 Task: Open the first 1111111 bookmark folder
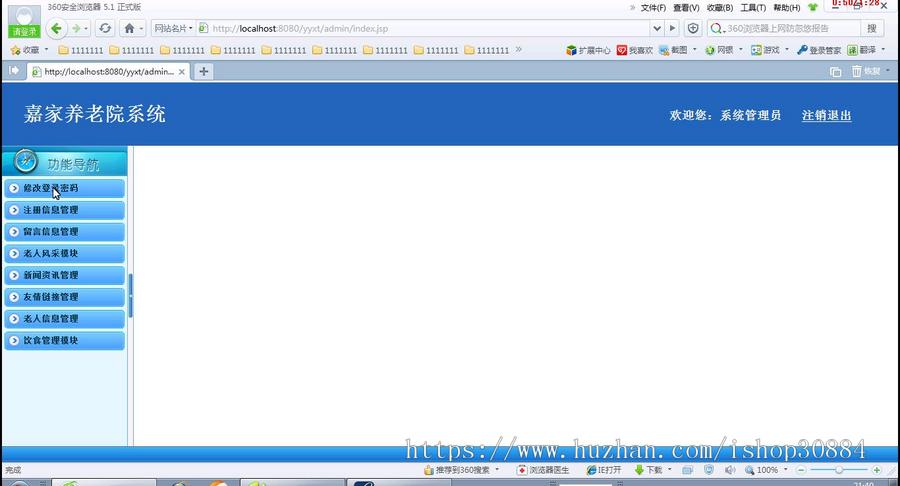(81, 50)
